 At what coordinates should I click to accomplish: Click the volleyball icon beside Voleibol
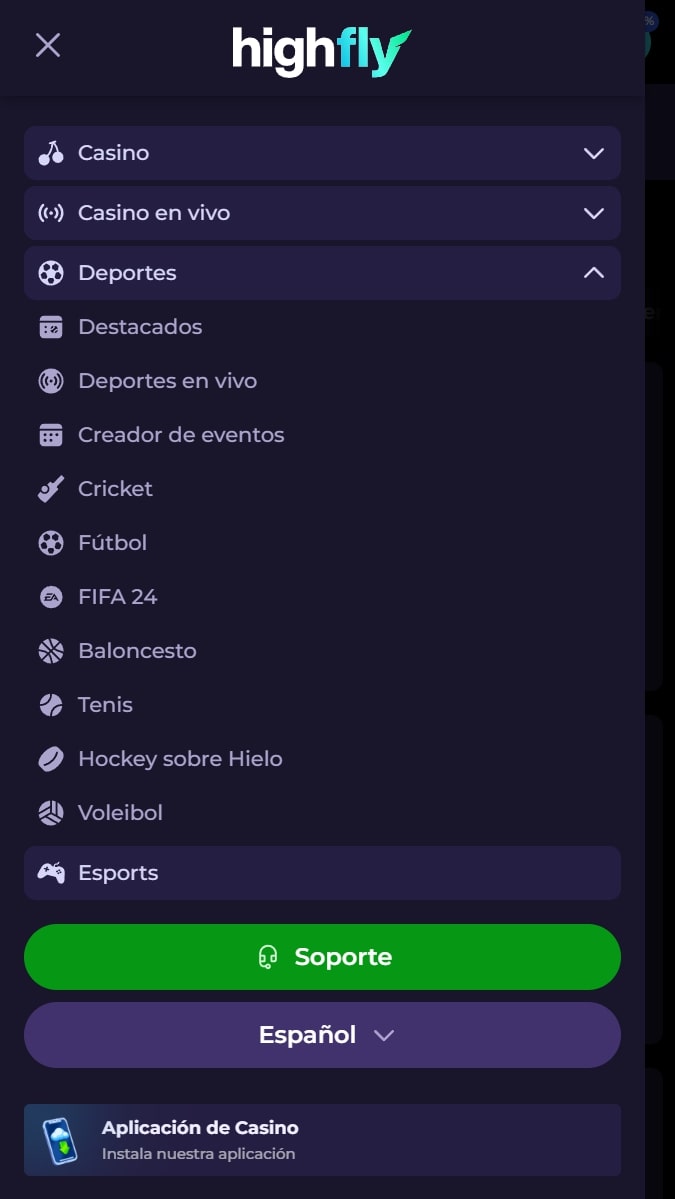pos(51,813)
